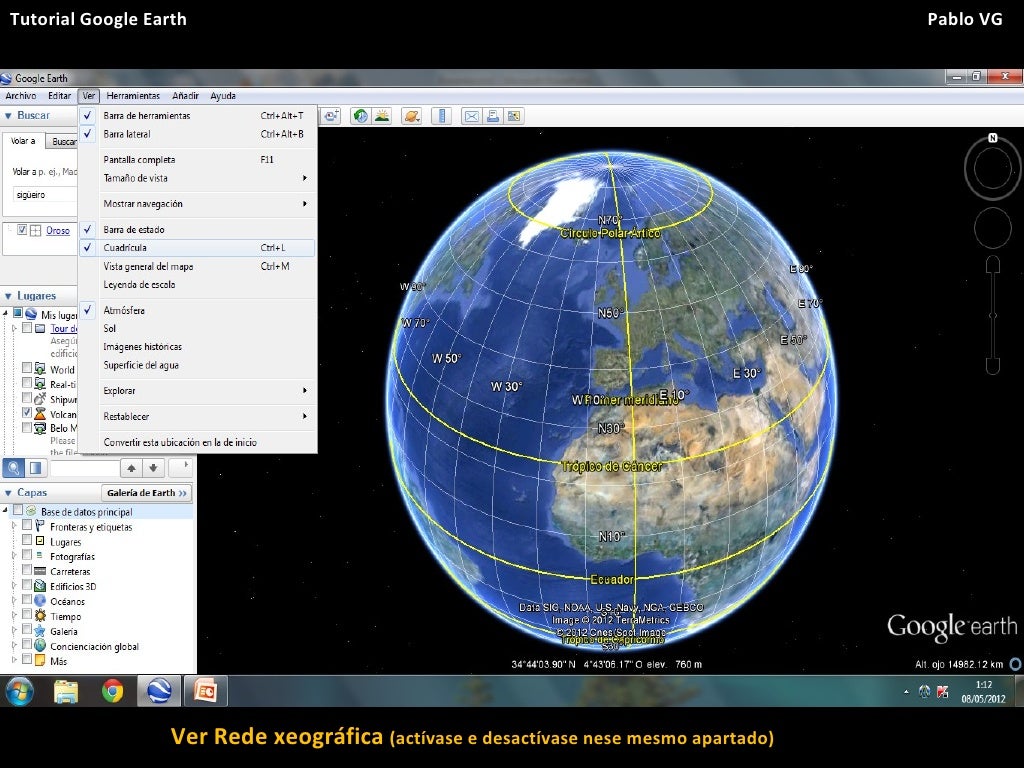Enable the Fotografías layer checkbox
The height and width of the screenshot is (768, 1024).
(27, 554)
